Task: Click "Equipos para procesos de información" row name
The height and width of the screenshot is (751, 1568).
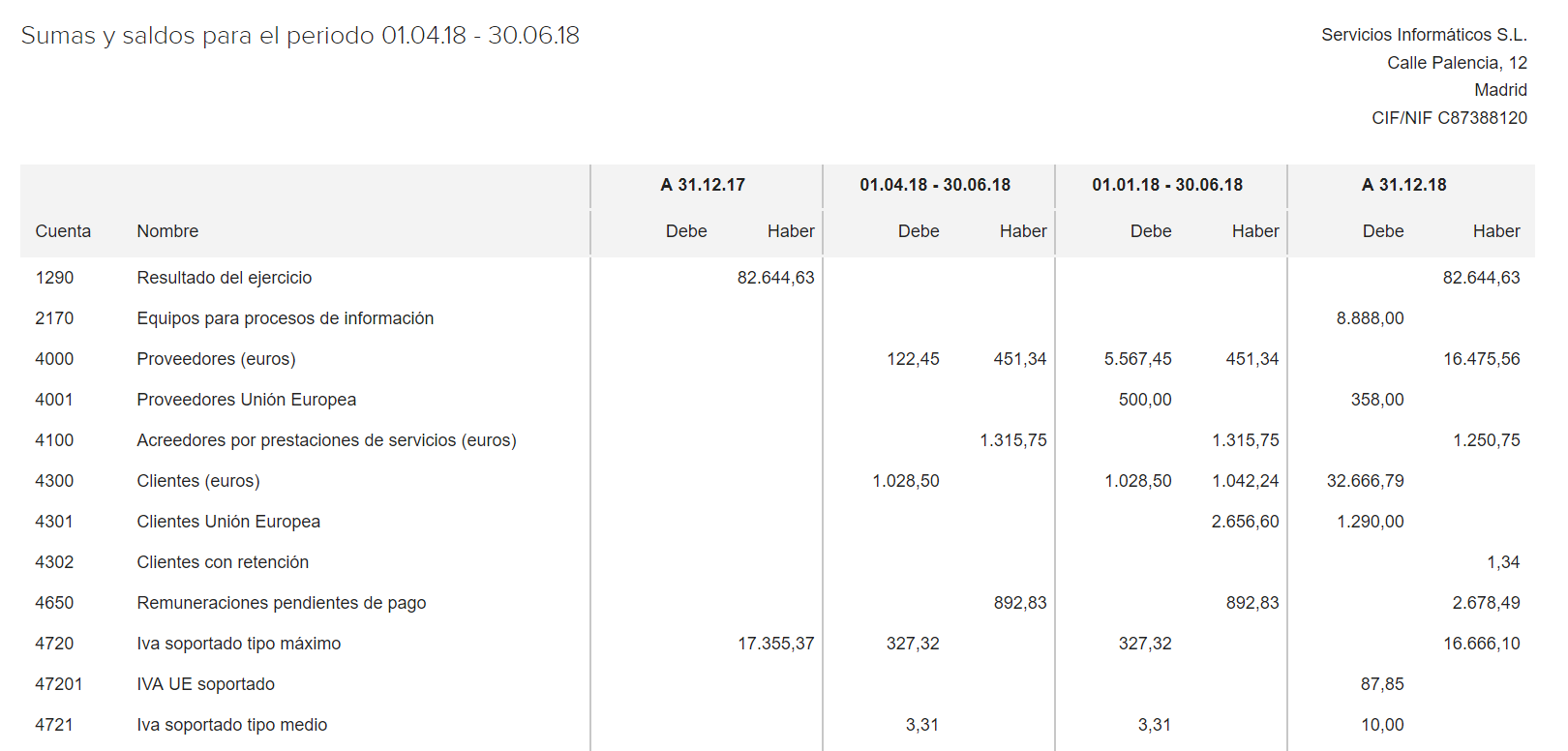Action: (286, 318)
